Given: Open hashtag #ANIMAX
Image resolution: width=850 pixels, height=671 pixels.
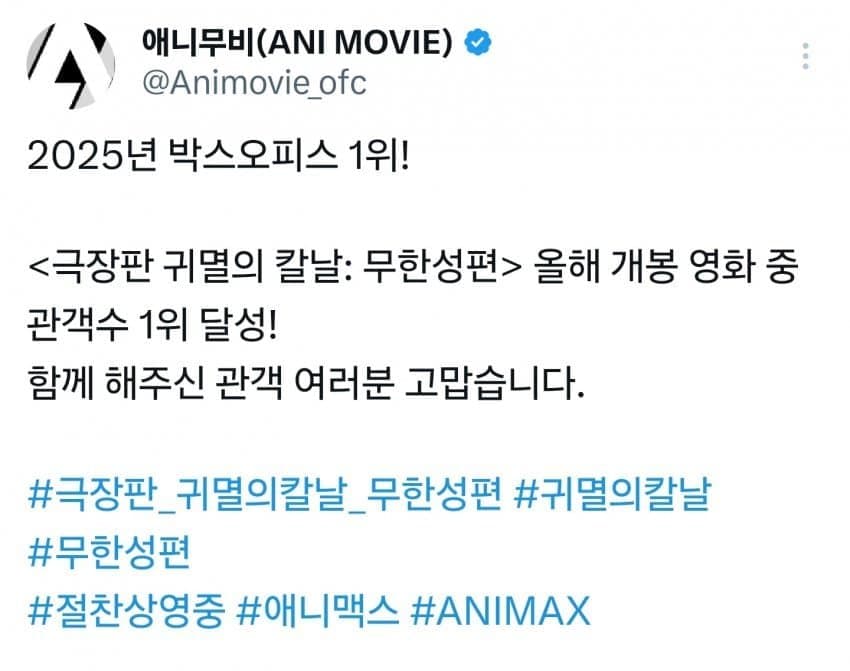Looking at the screenshot, I should click(x=500, y=611).
